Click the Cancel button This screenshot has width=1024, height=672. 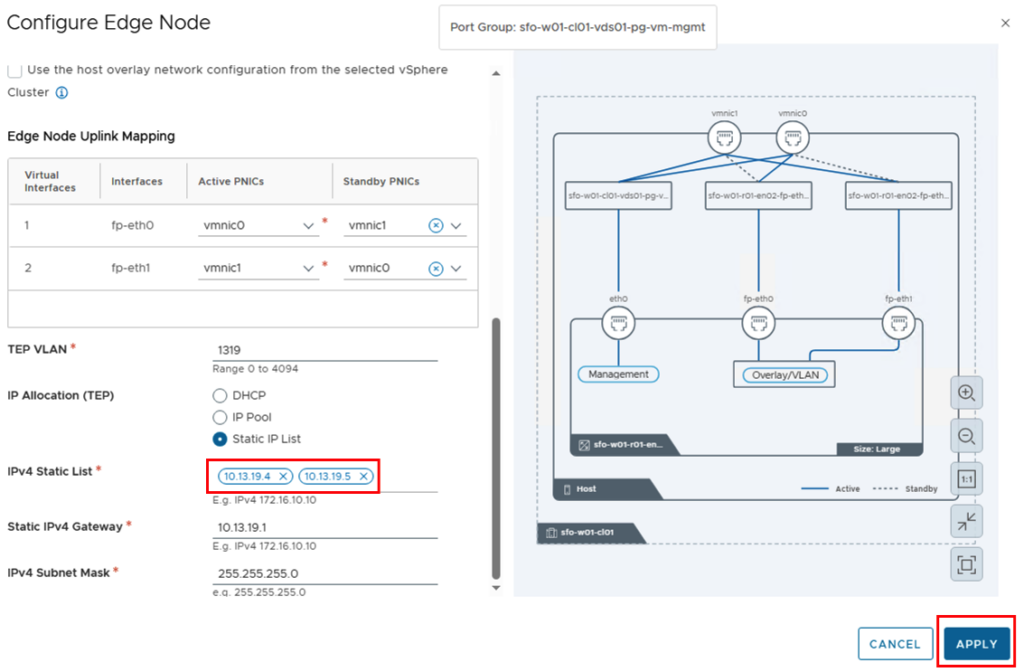[894, 644]
